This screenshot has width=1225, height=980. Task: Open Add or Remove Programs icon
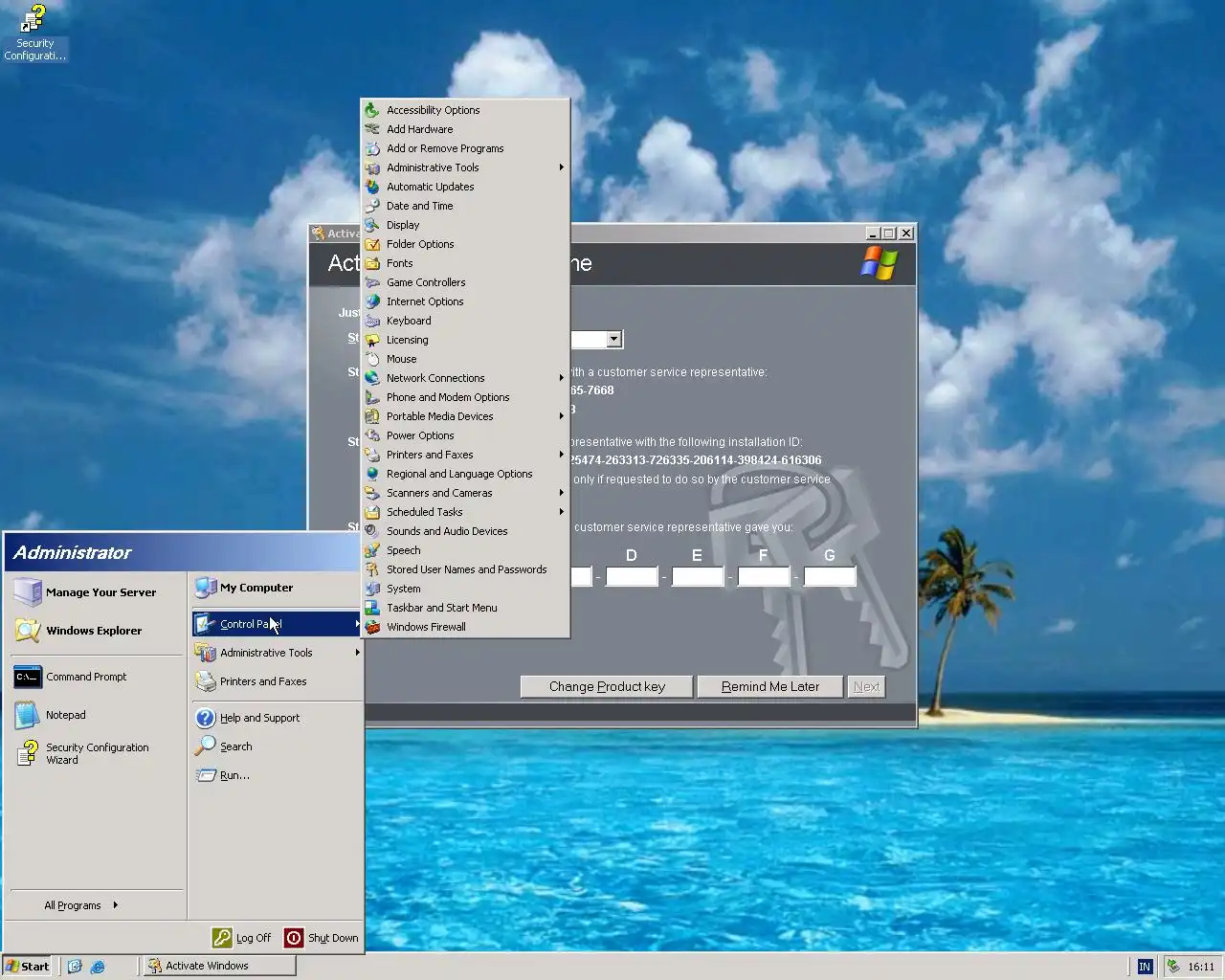click(372, 148)
